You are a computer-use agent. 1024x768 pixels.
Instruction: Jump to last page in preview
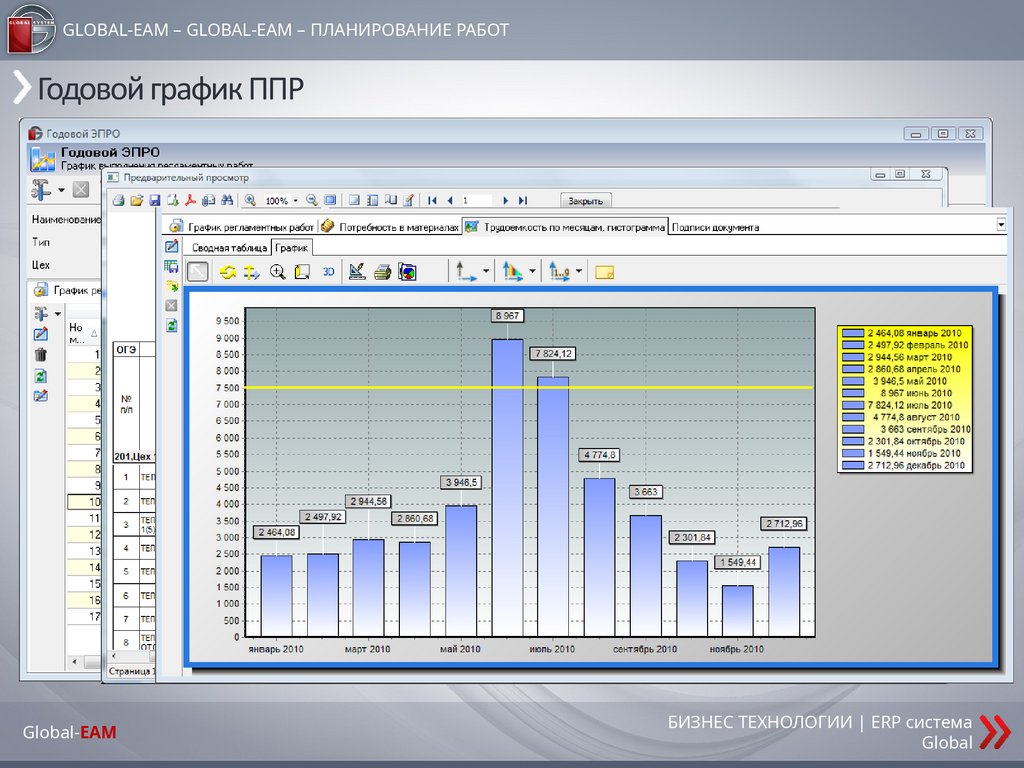point(522,200)
